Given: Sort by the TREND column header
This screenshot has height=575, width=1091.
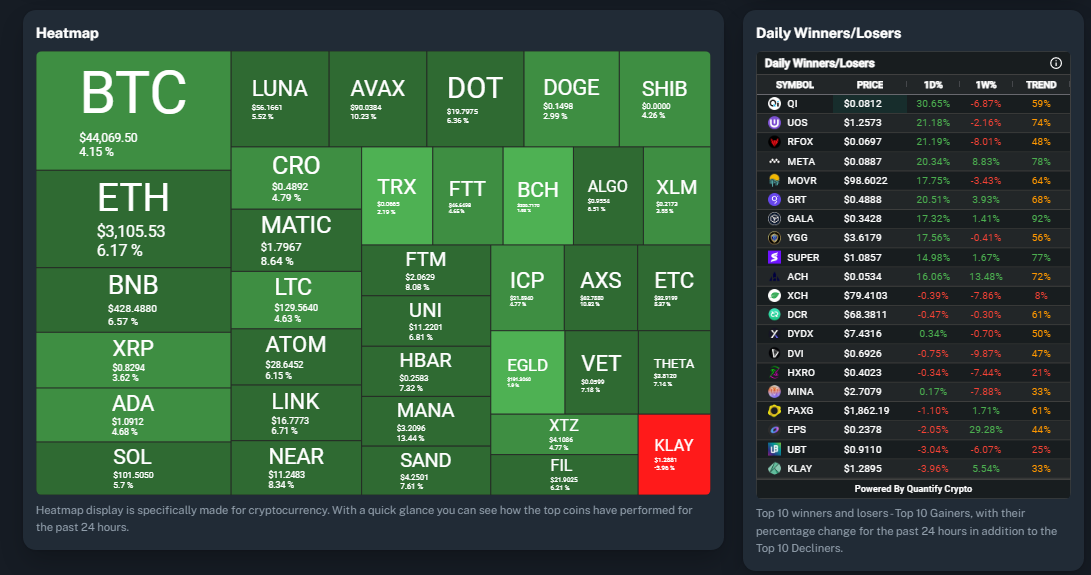Looking at the screenshot, I should pos(1040,84).
